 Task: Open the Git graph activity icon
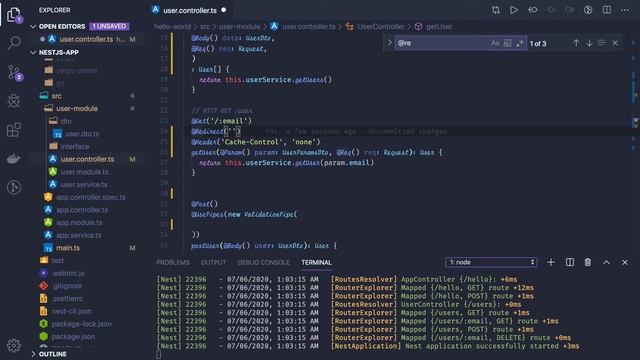[x=13, y=187]
